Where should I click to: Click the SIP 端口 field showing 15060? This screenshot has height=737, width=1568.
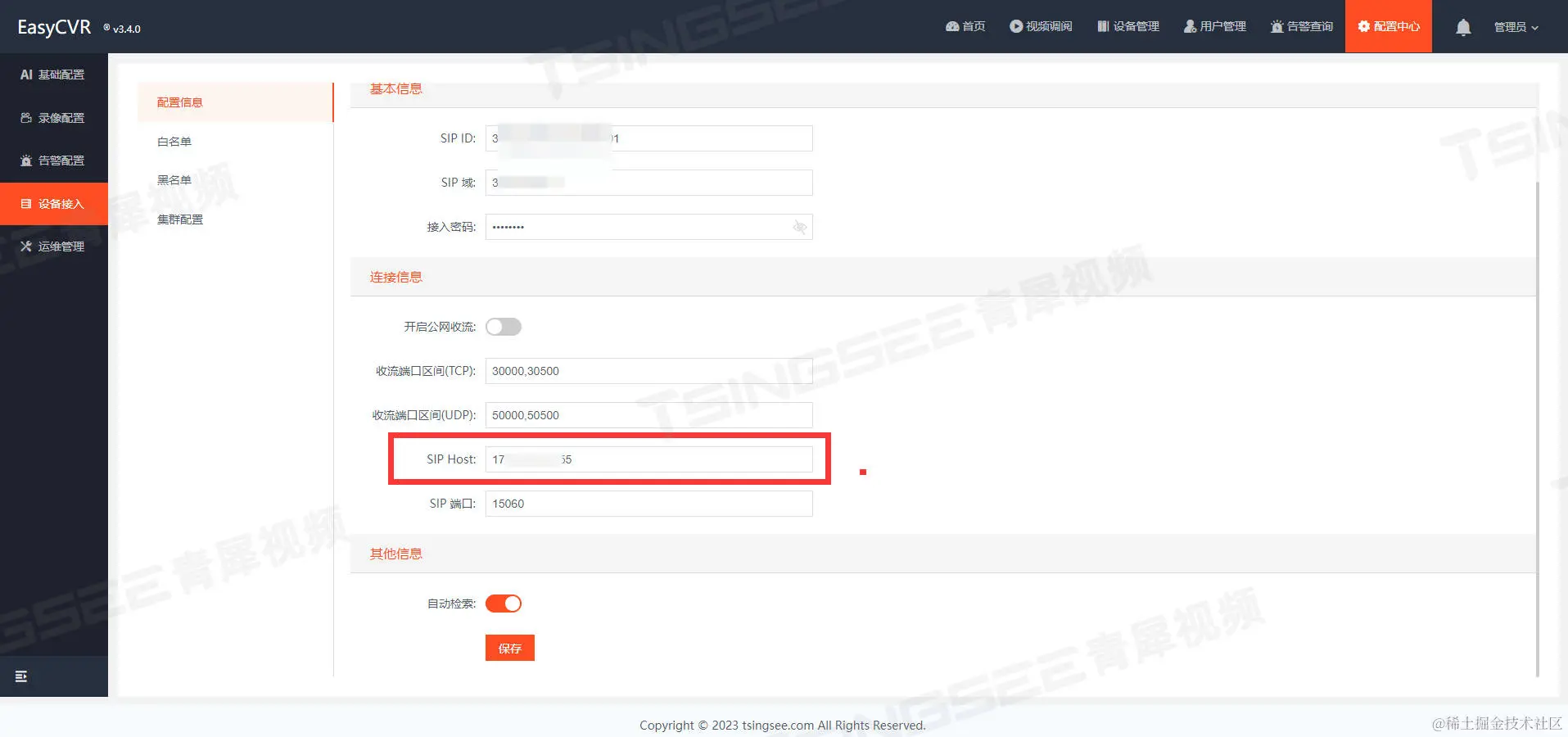click(648, 504)
